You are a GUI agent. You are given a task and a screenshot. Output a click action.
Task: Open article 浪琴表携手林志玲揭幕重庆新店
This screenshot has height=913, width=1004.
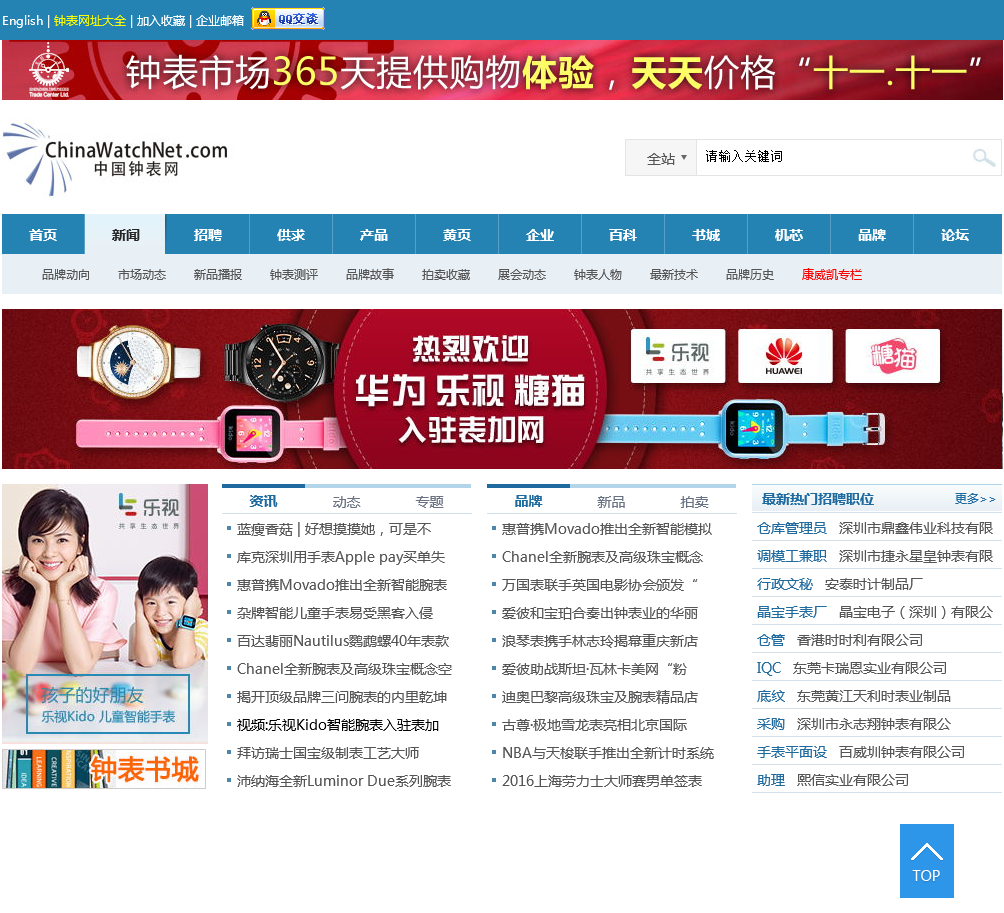coord(600,641)
